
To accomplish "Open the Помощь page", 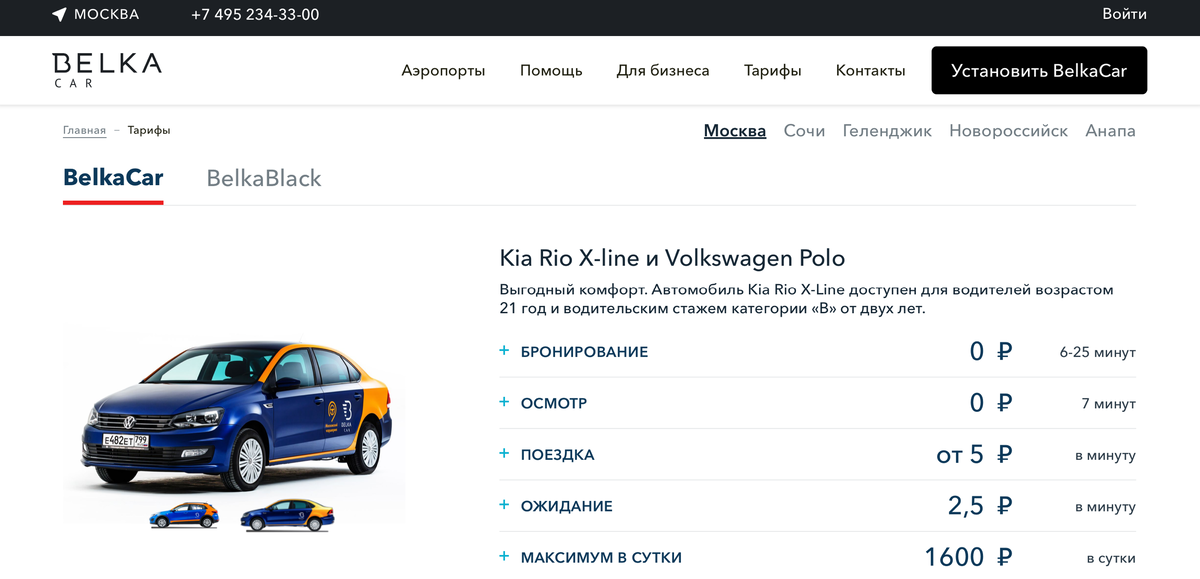I will coord(551,70).
